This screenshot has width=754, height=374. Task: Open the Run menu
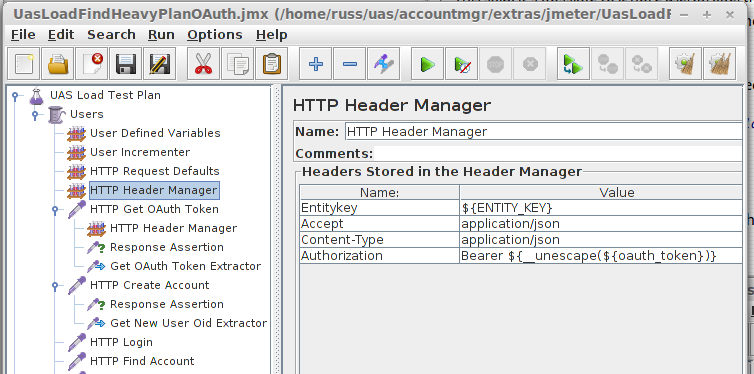point(161,35)
